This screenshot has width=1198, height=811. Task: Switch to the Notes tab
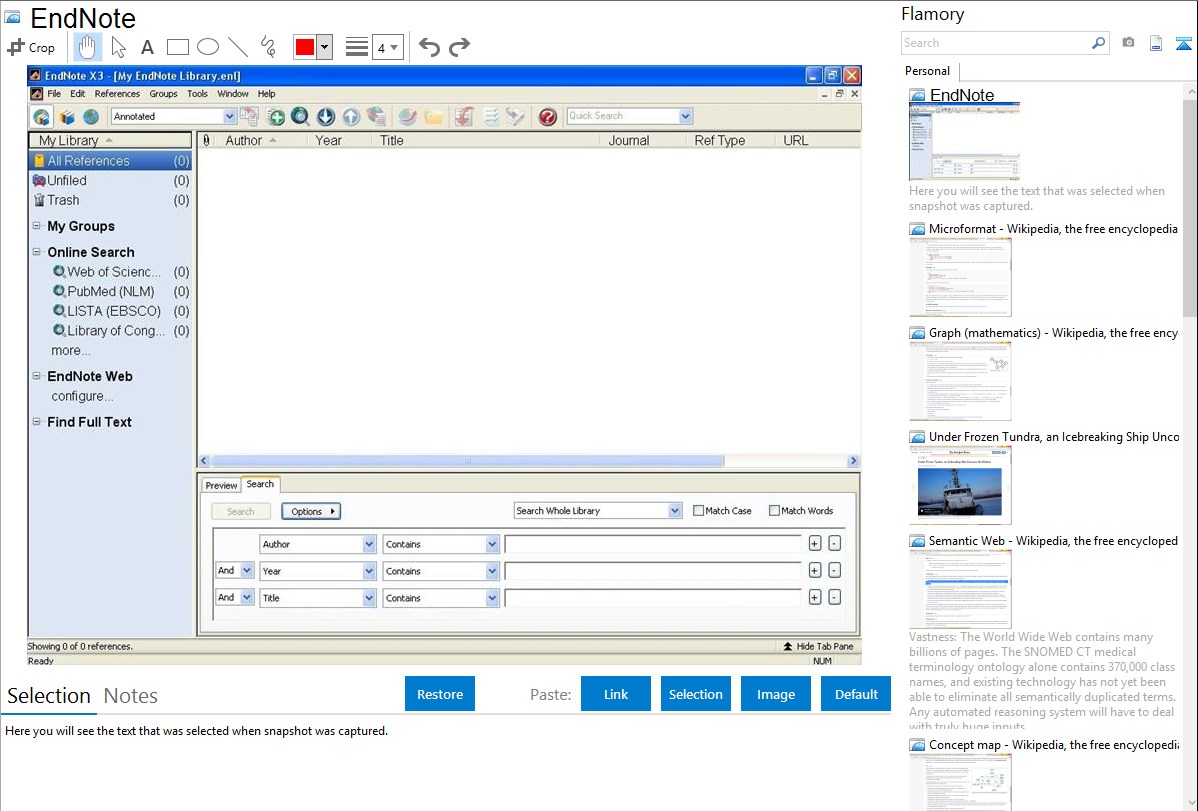click(131, 696)
